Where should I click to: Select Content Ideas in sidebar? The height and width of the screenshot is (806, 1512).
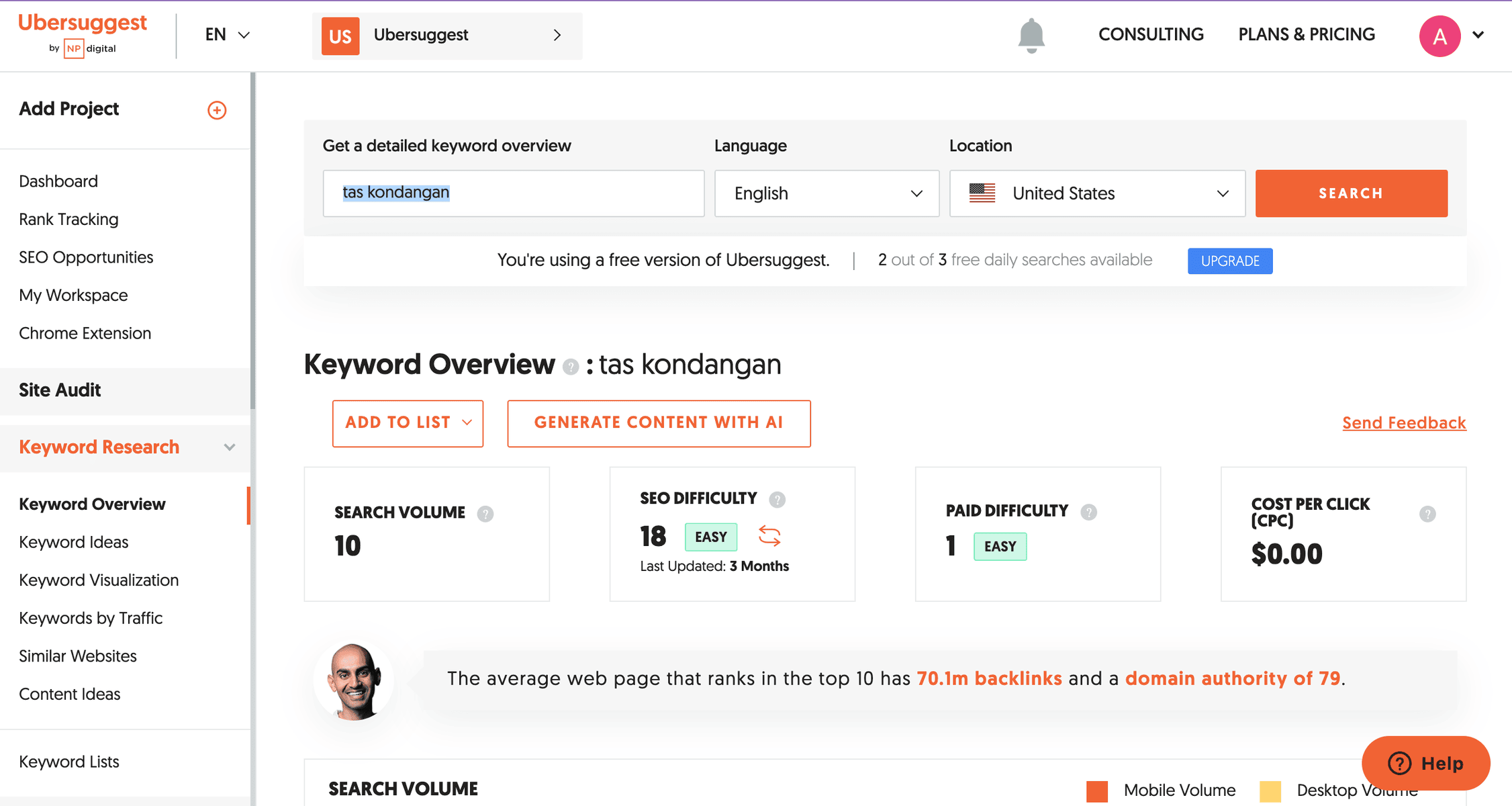[70, 695]
